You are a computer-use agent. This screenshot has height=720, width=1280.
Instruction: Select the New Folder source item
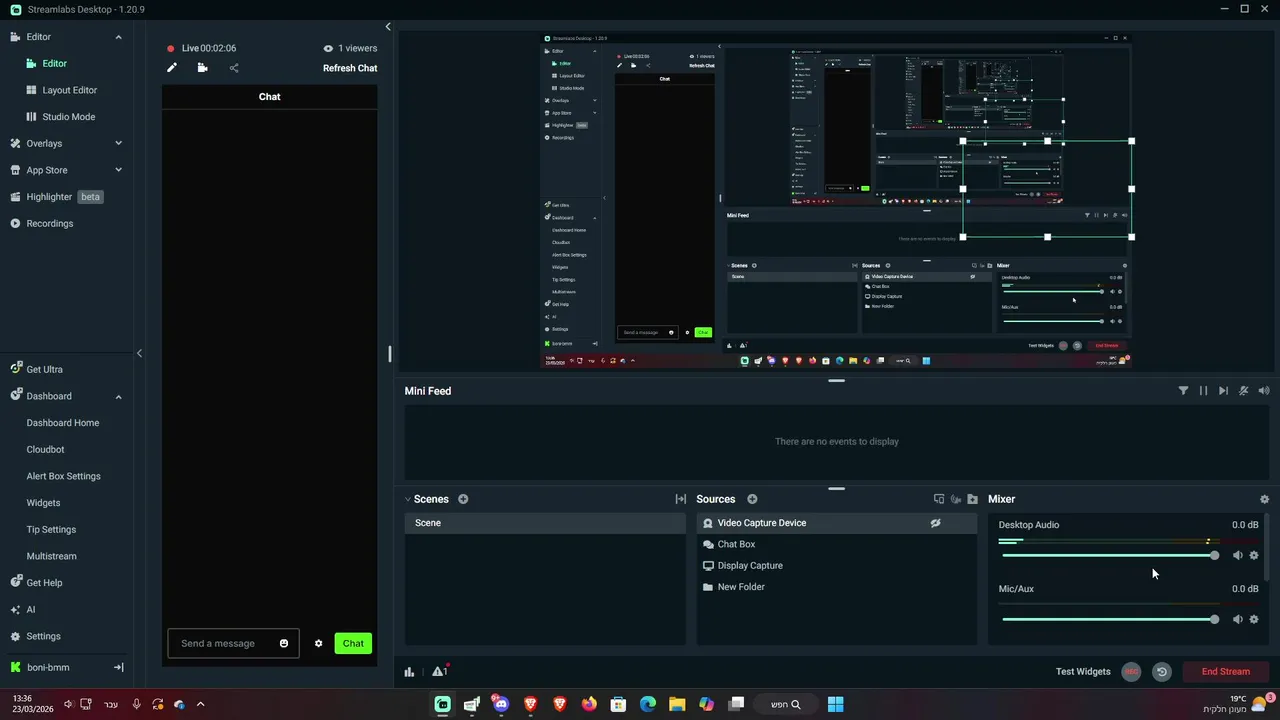(837, 587)
